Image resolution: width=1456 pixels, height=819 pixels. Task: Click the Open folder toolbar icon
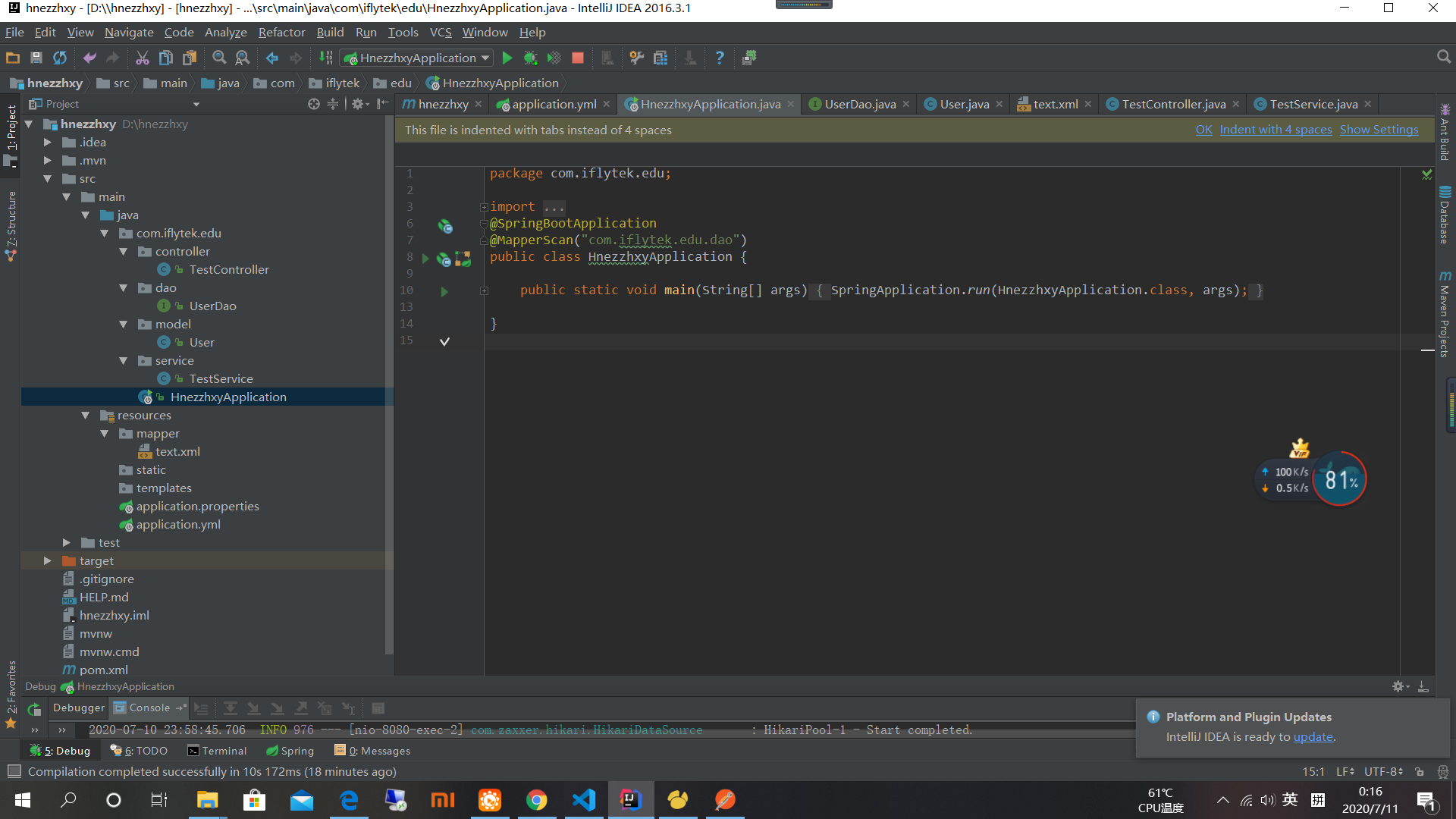13,58
